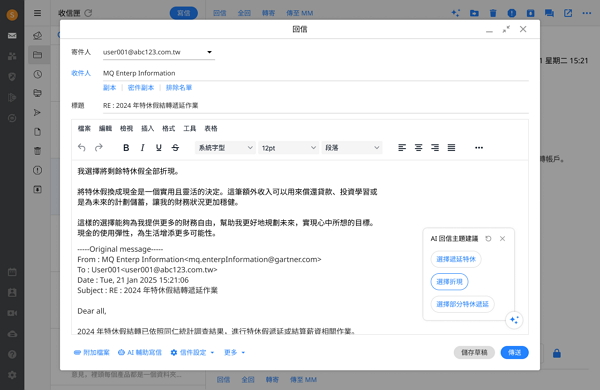Center align the text

pos(418,148)
